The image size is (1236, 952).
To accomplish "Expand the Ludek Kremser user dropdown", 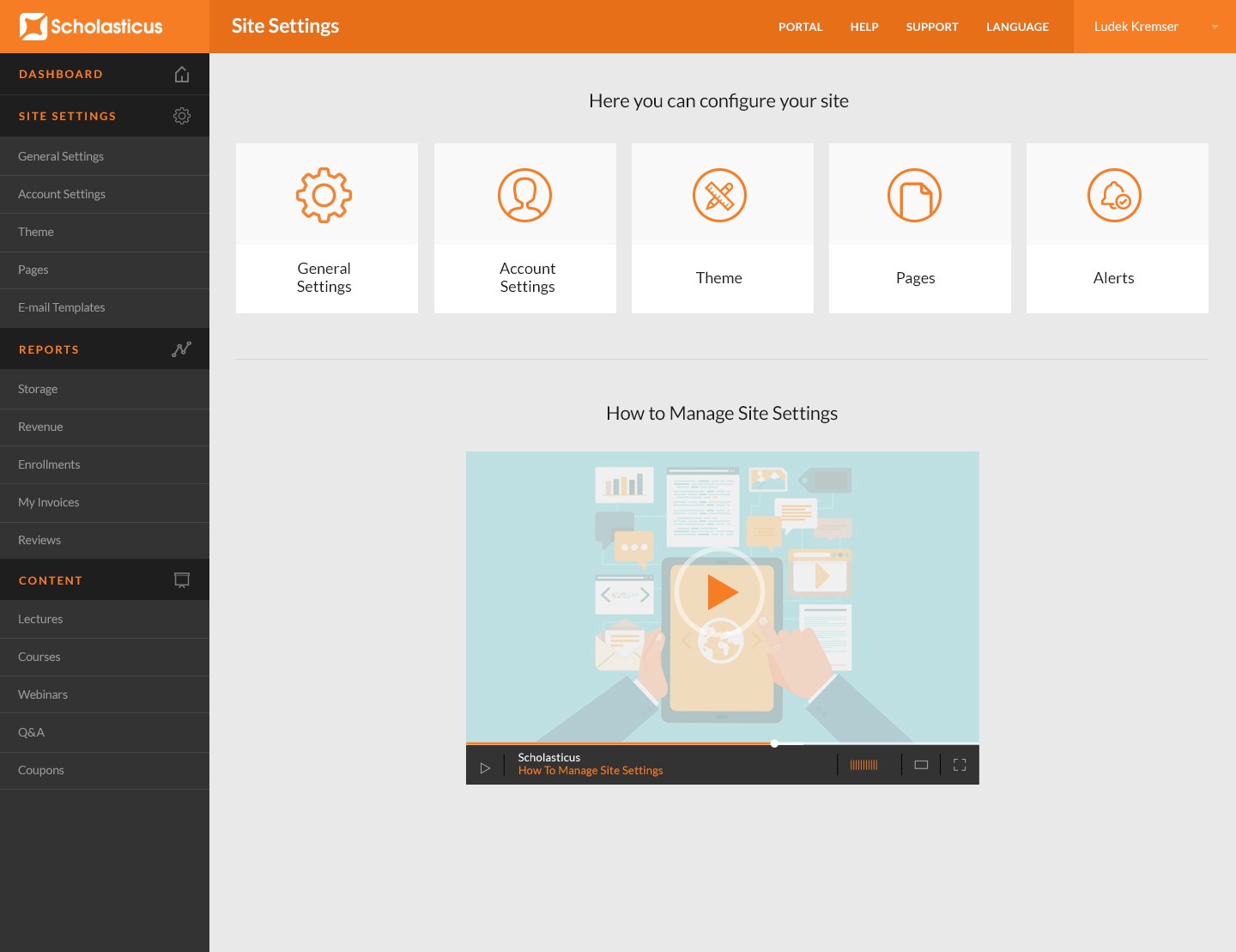I will (1214, 27).
